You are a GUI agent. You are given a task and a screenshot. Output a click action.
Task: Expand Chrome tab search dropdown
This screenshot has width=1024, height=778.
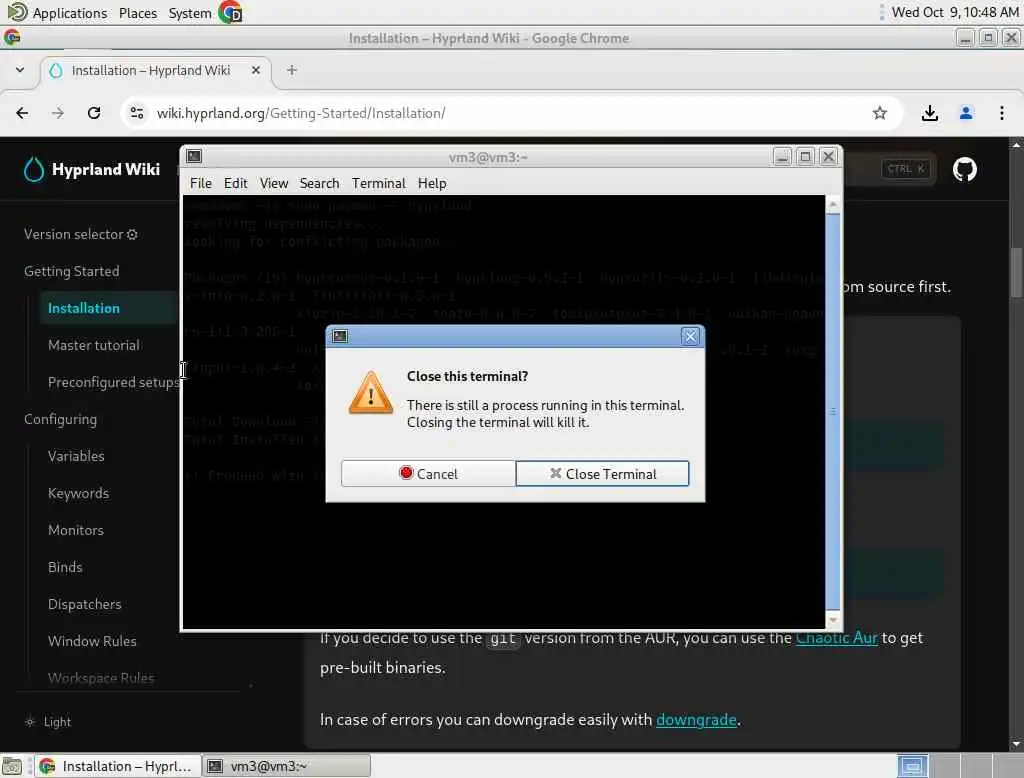tap(20, 70)
